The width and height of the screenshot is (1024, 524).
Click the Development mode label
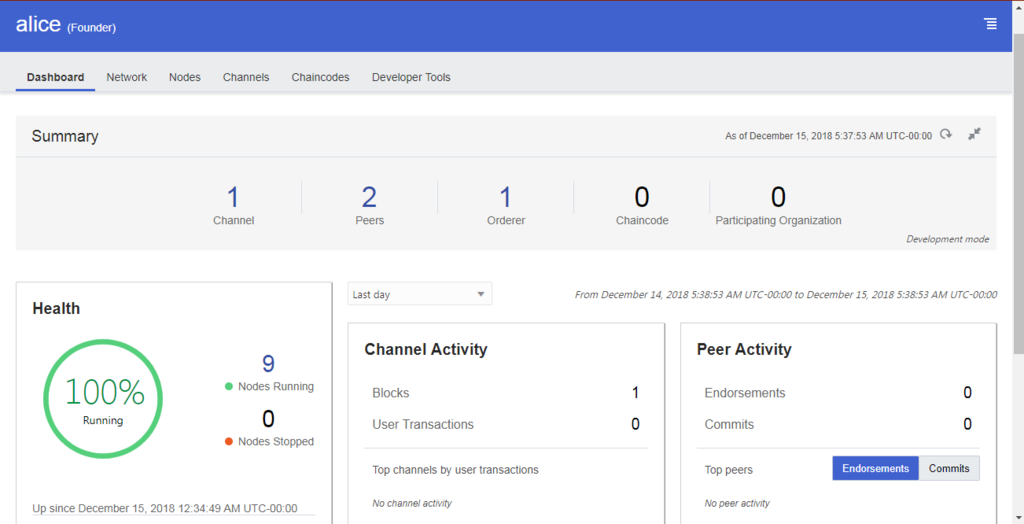[x=948, y=239]
